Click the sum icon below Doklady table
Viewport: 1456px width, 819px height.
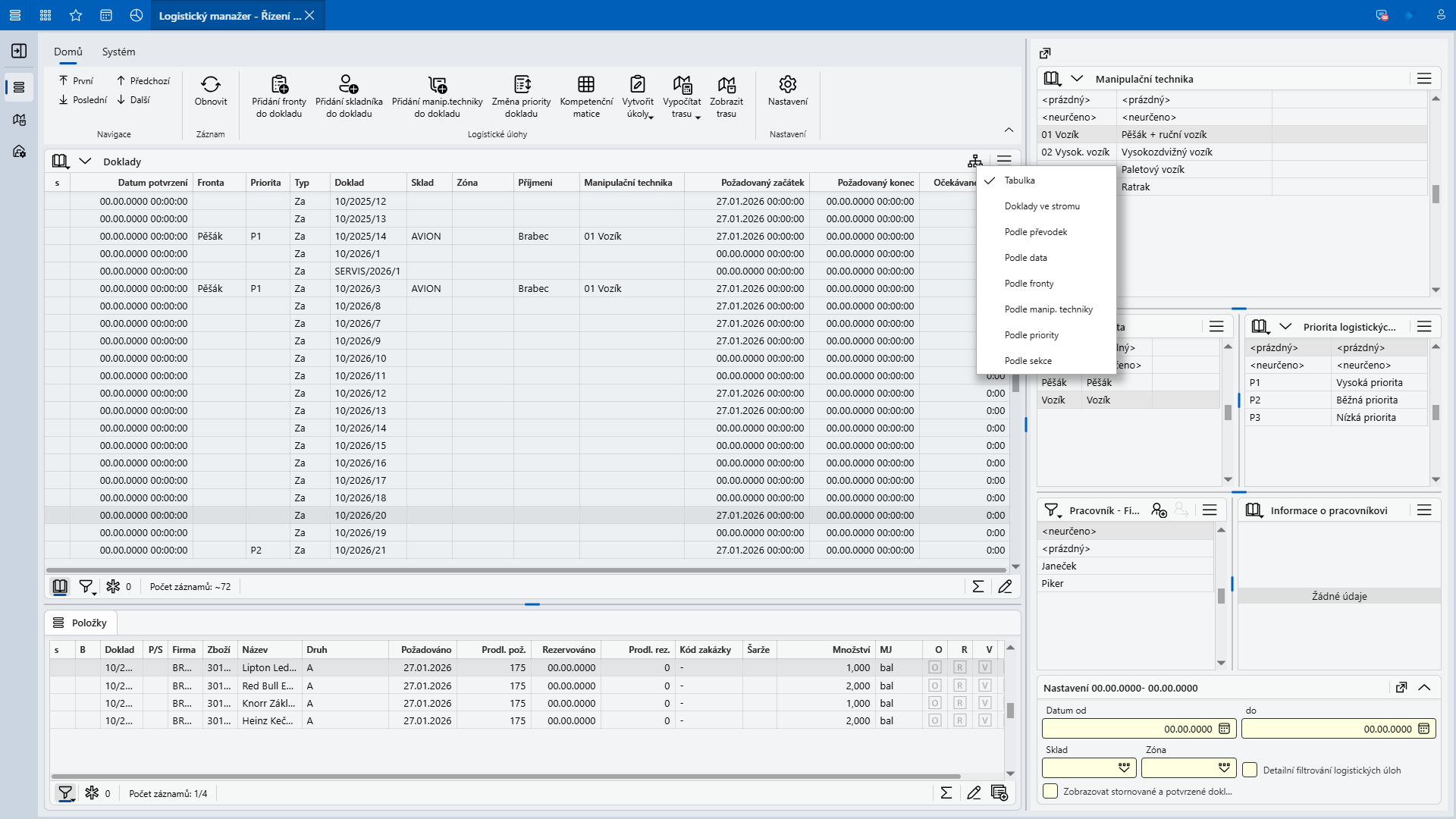(x=978, y=586)
